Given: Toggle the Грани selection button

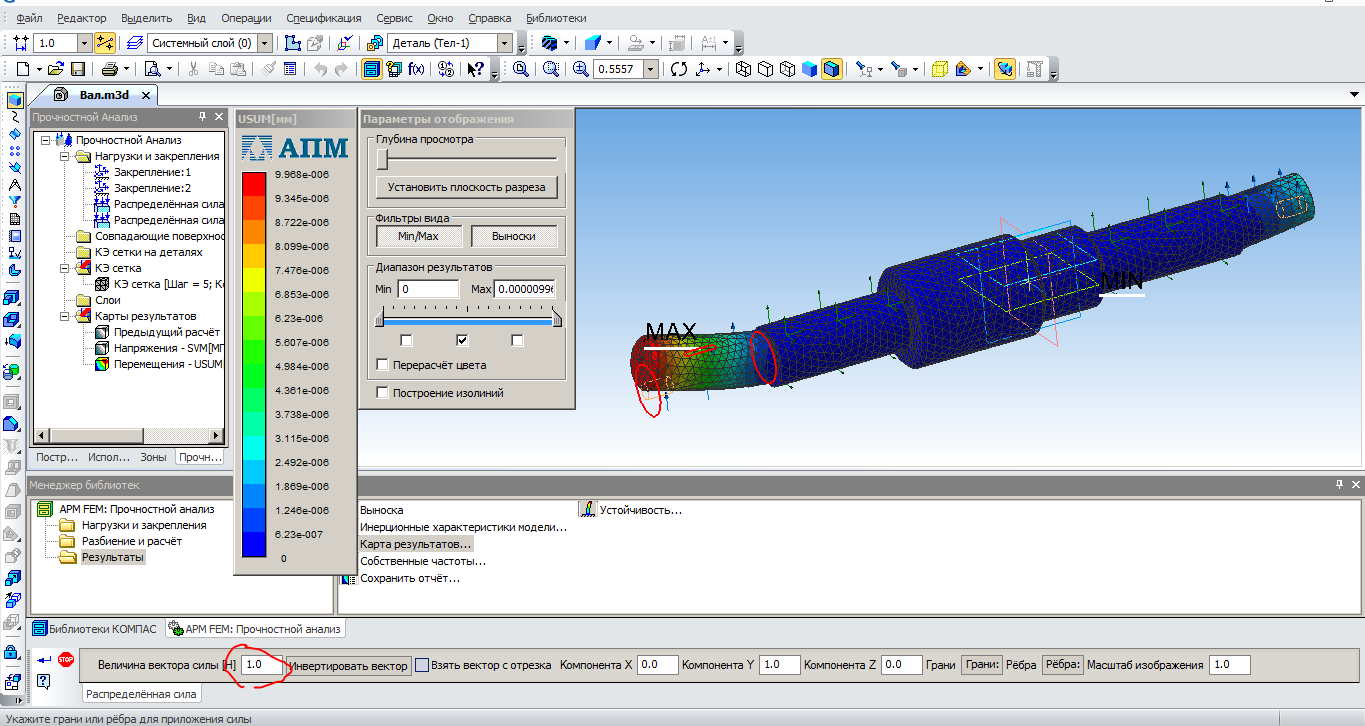Looking at the screenshot, I should (981, 665).
